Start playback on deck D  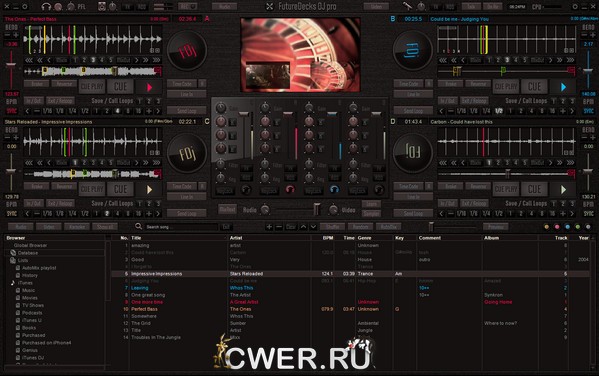pyautogui.click(x=563, y=190)
